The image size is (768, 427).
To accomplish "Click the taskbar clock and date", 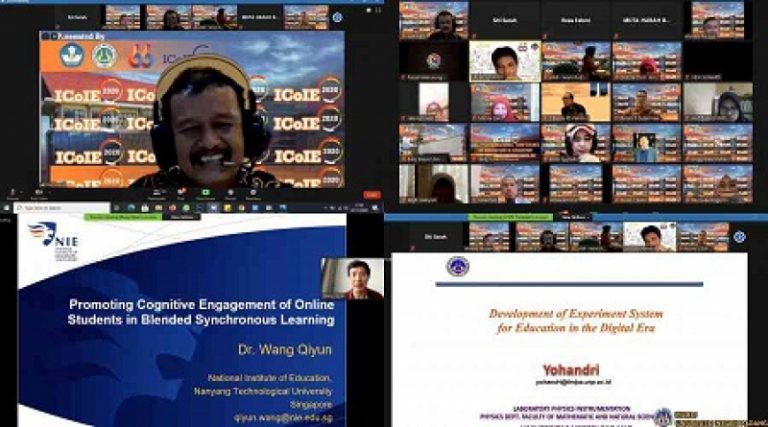I will pyautogui.click(x=360, y=208).
